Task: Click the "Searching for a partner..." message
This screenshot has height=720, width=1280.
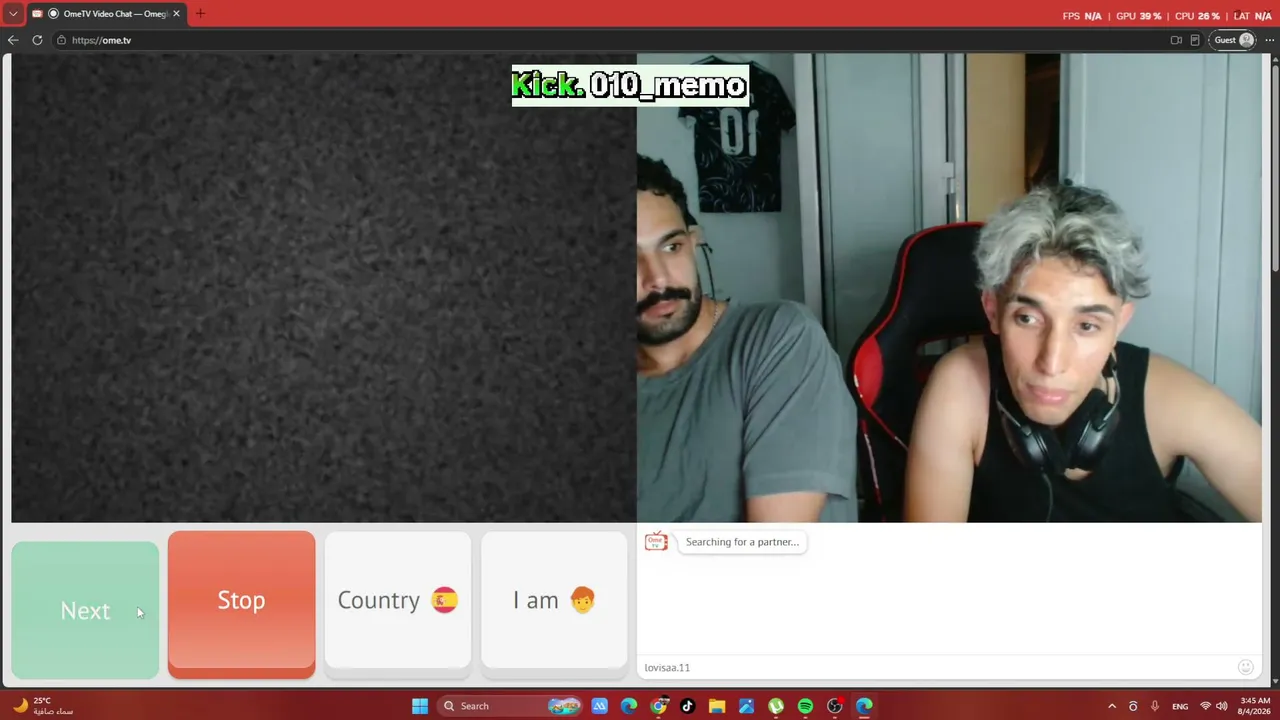Action: 742,542
